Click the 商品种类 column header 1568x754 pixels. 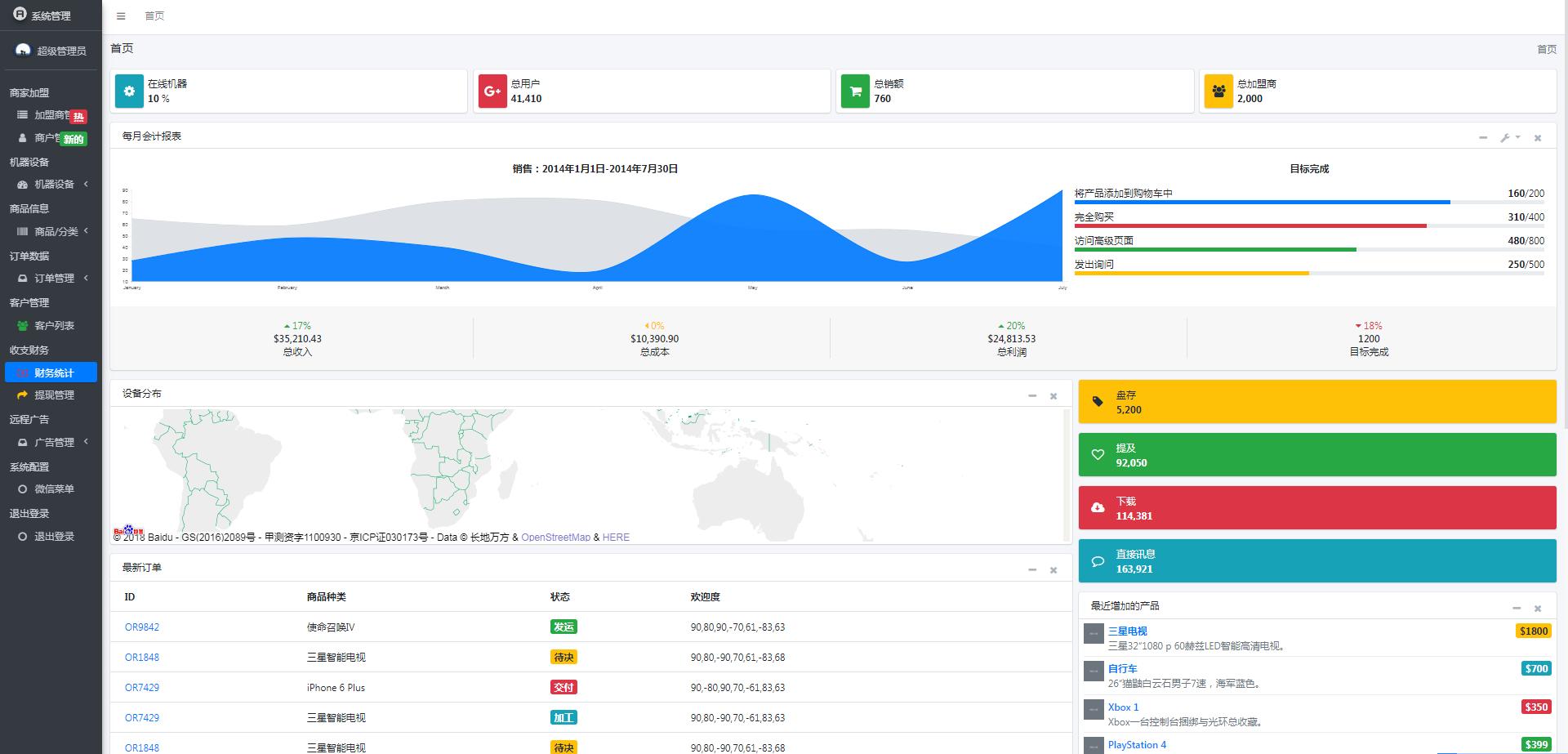pos(327,597)
